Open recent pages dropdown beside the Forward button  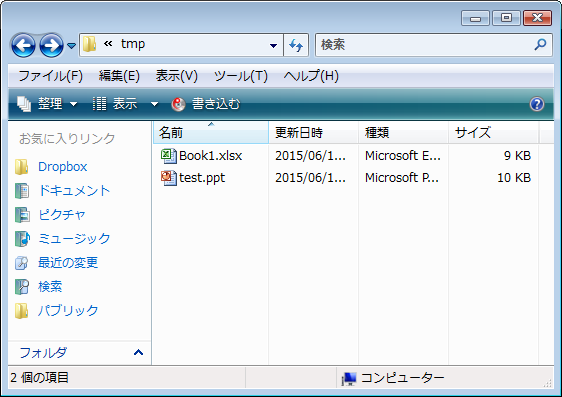(72, 46)
